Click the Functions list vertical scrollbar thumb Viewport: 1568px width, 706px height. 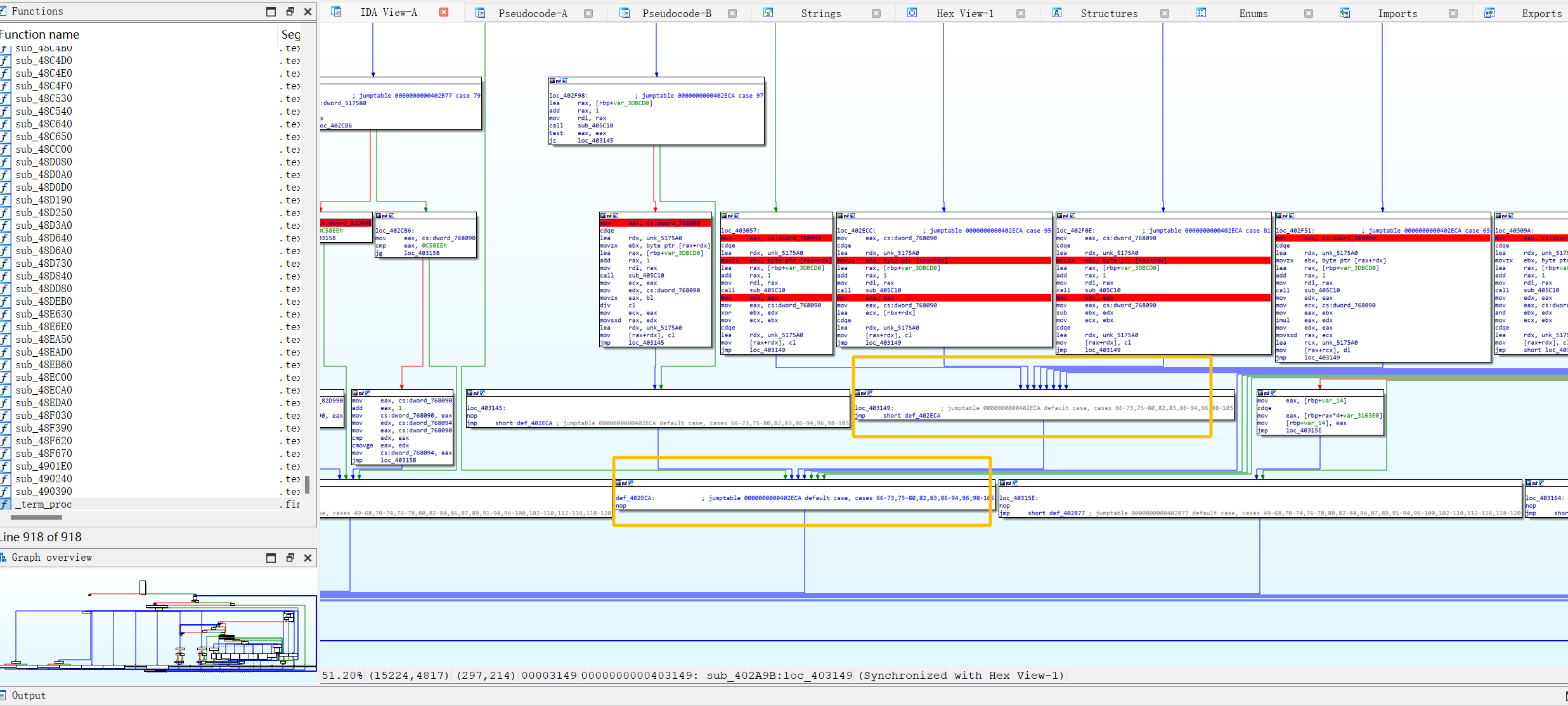[308, 485]
